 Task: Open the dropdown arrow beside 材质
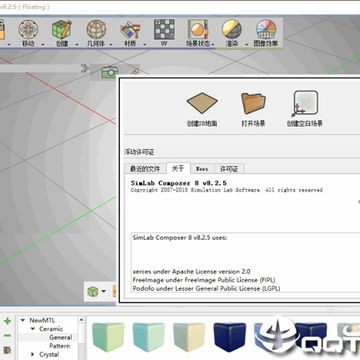point(145,44)
